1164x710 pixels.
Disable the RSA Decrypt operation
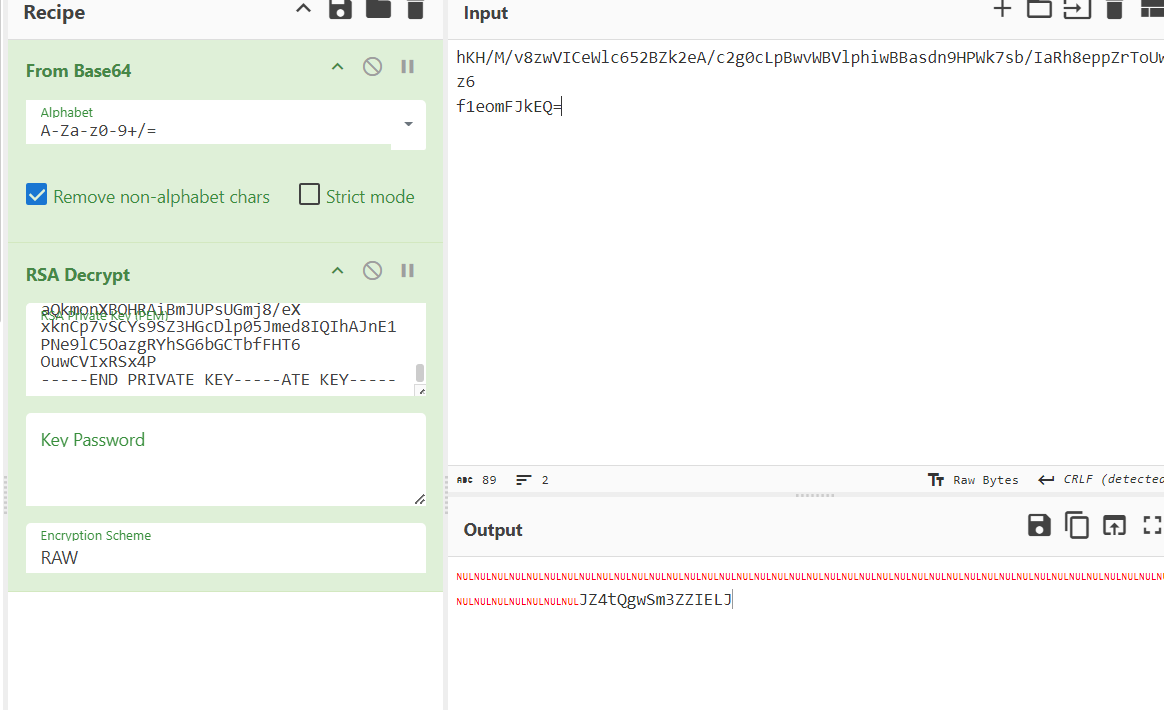click(373, 271)
